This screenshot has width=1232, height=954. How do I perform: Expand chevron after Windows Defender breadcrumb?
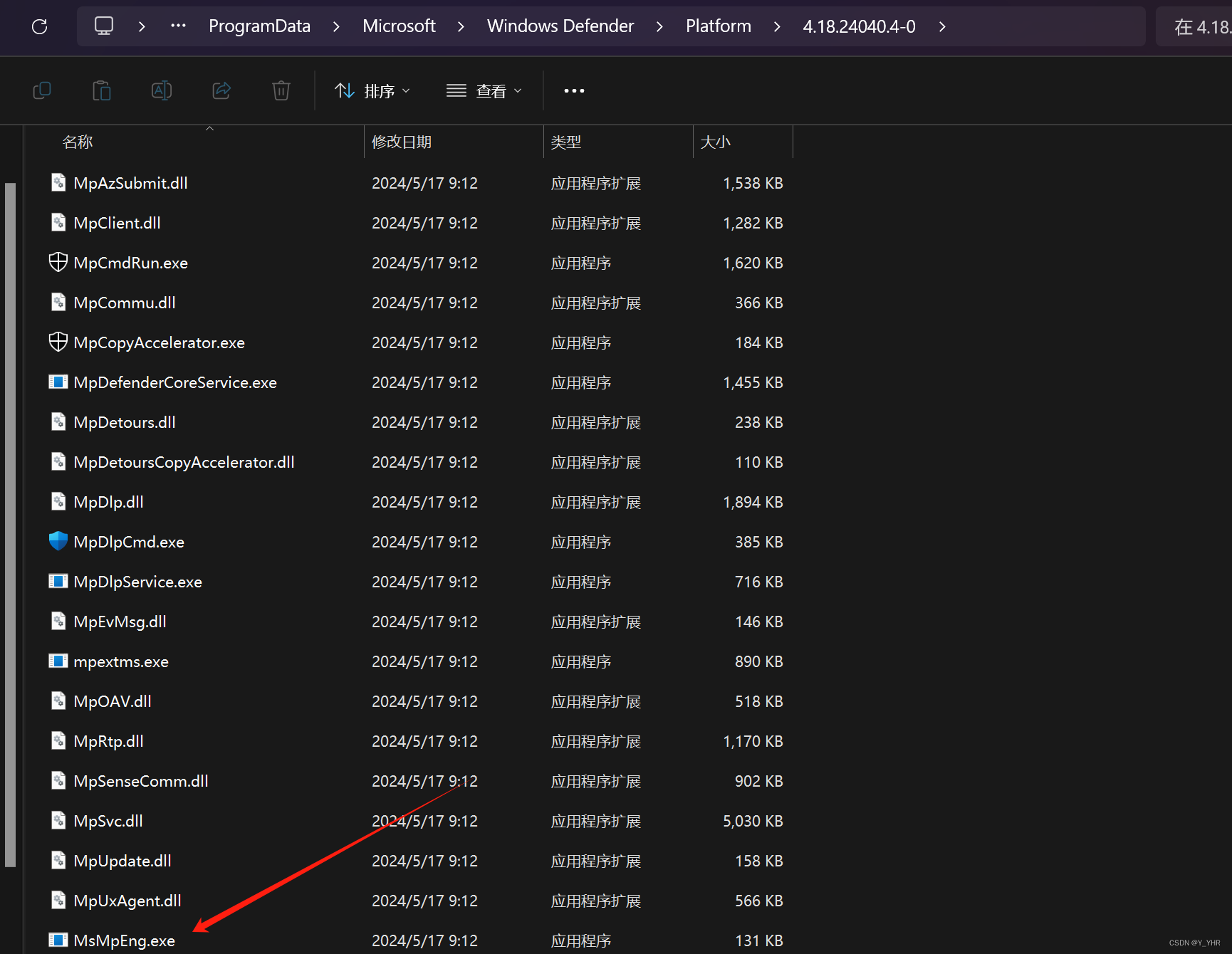pos(659,26)
